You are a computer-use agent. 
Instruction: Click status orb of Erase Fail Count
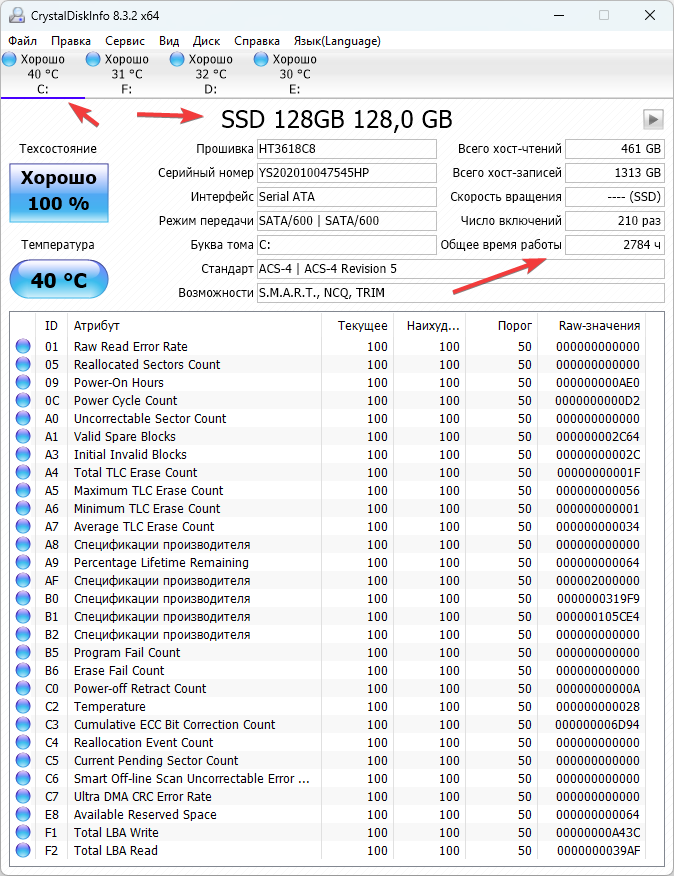23,670
